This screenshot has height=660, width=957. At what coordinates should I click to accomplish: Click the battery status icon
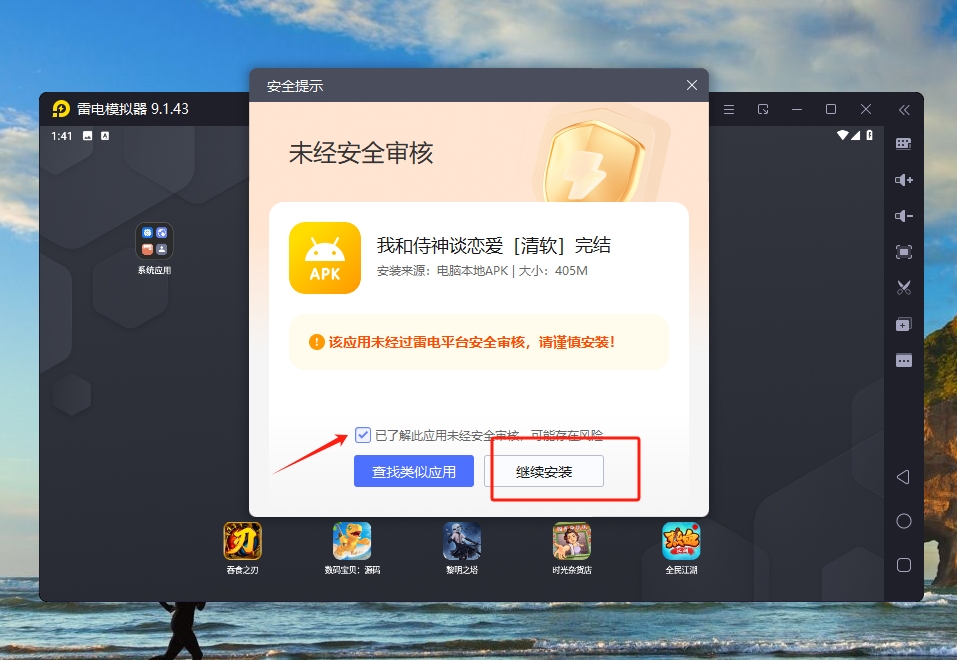coord(869,135)
